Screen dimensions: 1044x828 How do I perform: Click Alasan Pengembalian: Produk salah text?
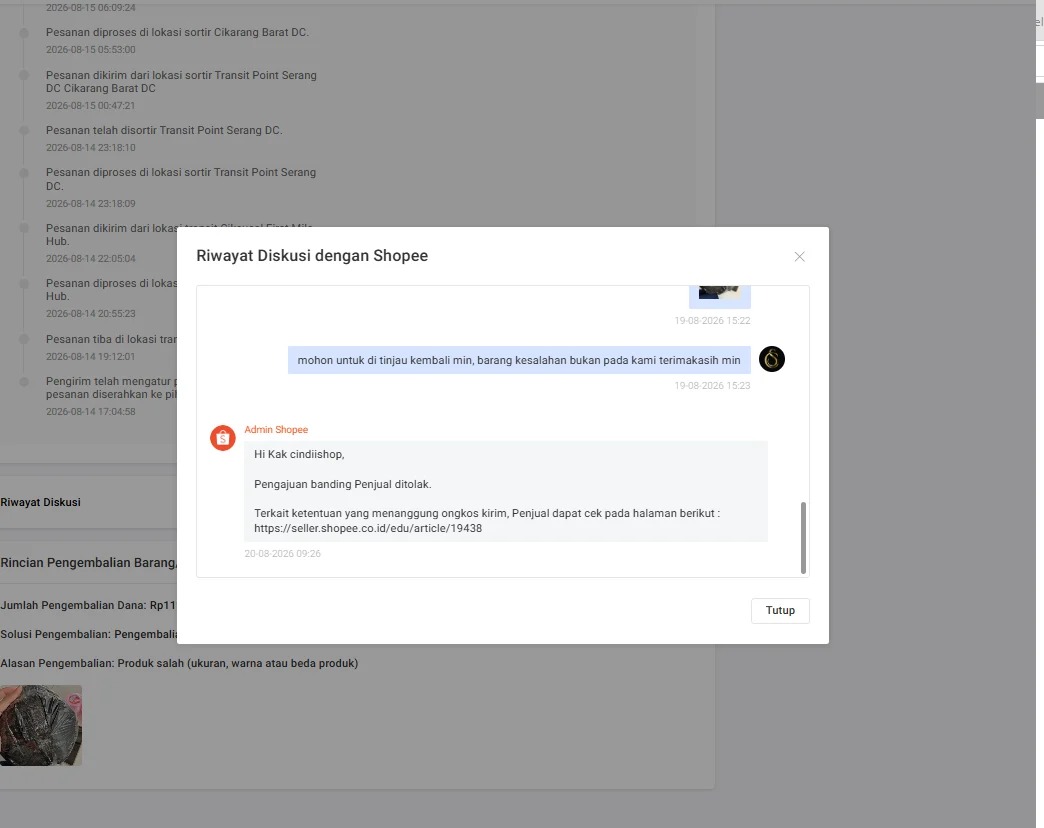[x=179, y=664]
